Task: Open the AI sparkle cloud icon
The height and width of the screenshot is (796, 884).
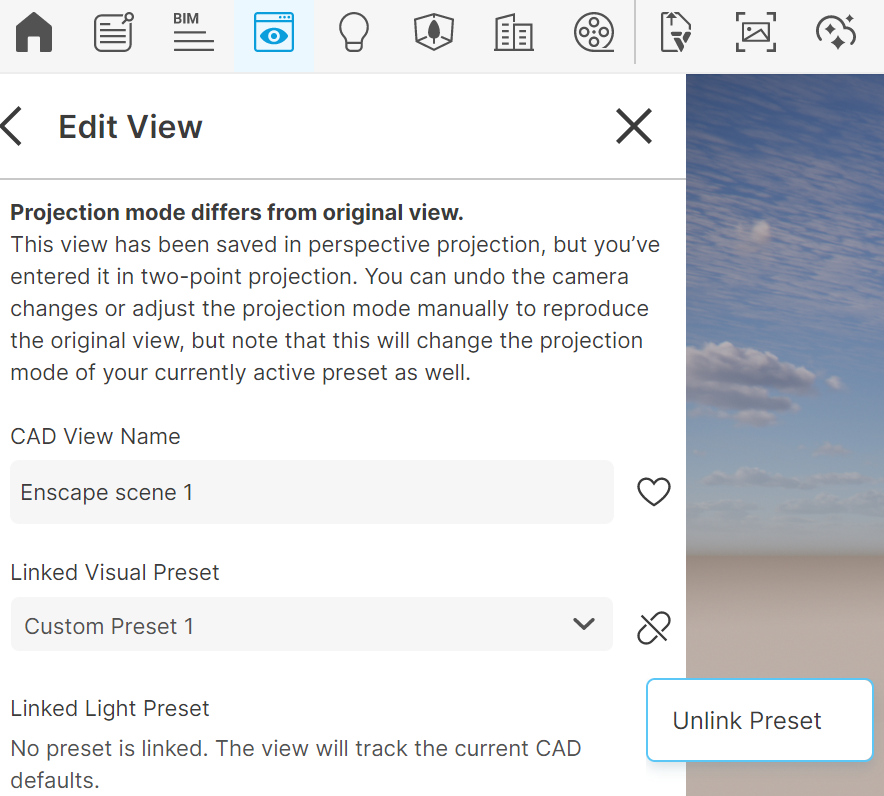Action: point(836,32)
